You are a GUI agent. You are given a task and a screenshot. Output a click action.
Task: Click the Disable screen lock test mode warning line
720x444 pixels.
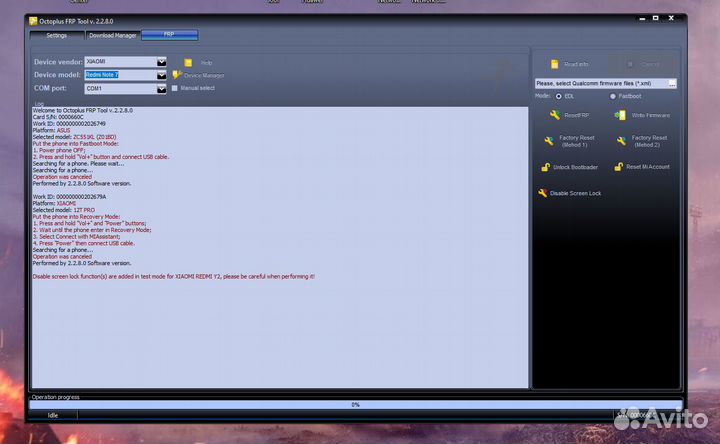coord(174,276)
